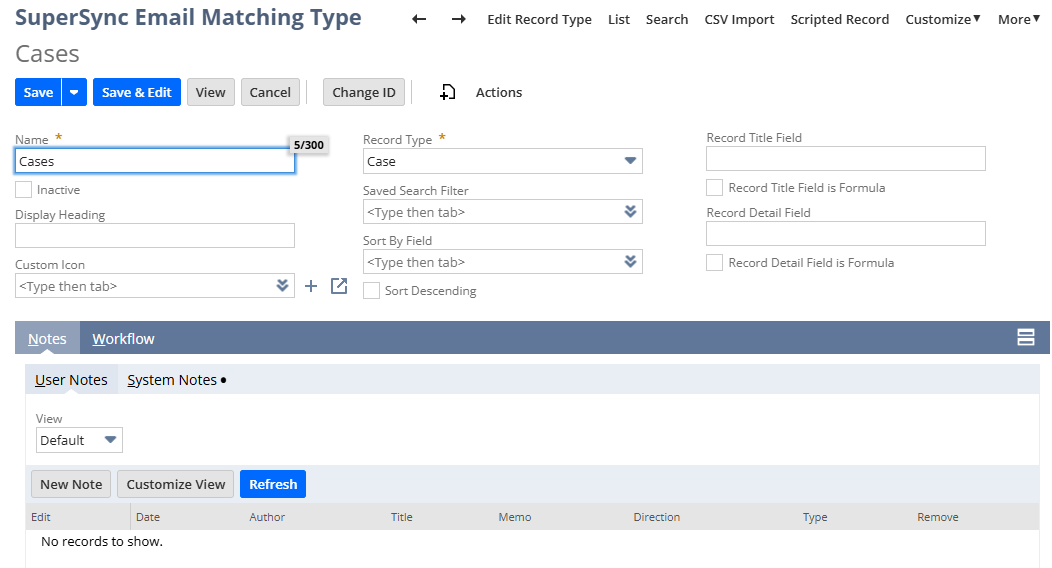Image resolution: width=1052 pixels, height=568 pixels.
Task: Click the Customize View button
Action: 176,484
